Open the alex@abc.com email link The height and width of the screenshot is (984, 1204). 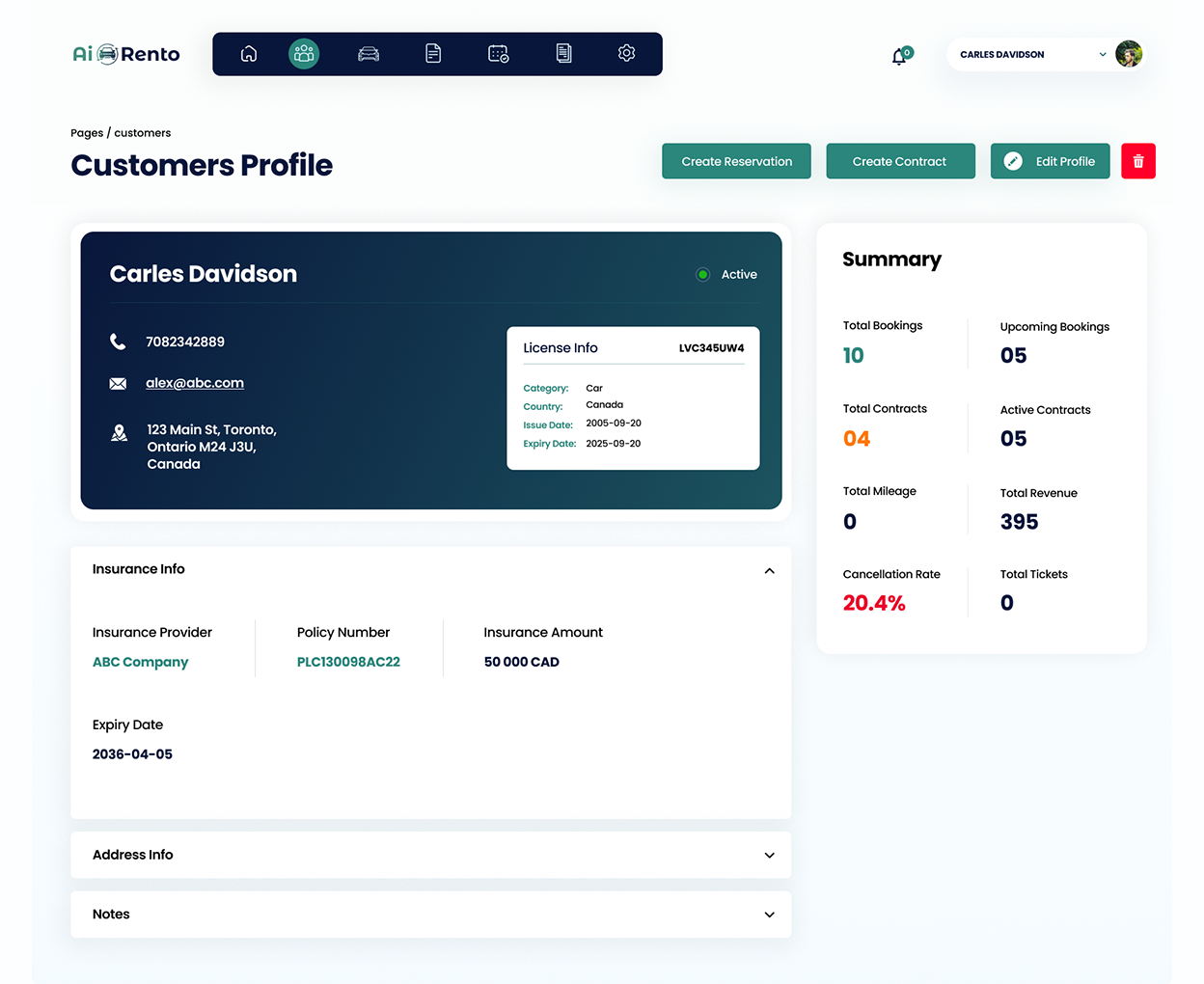pos(194,382)
